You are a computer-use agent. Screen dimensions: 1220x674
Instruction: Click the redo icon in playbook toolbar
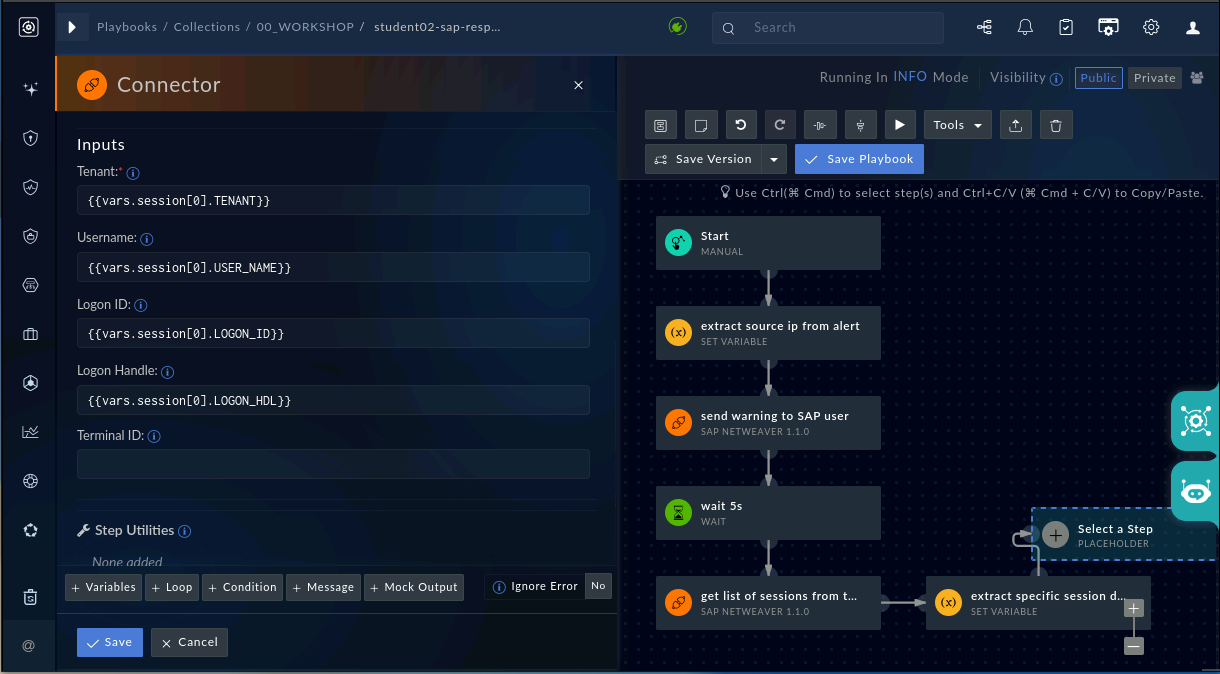[780, 125]
